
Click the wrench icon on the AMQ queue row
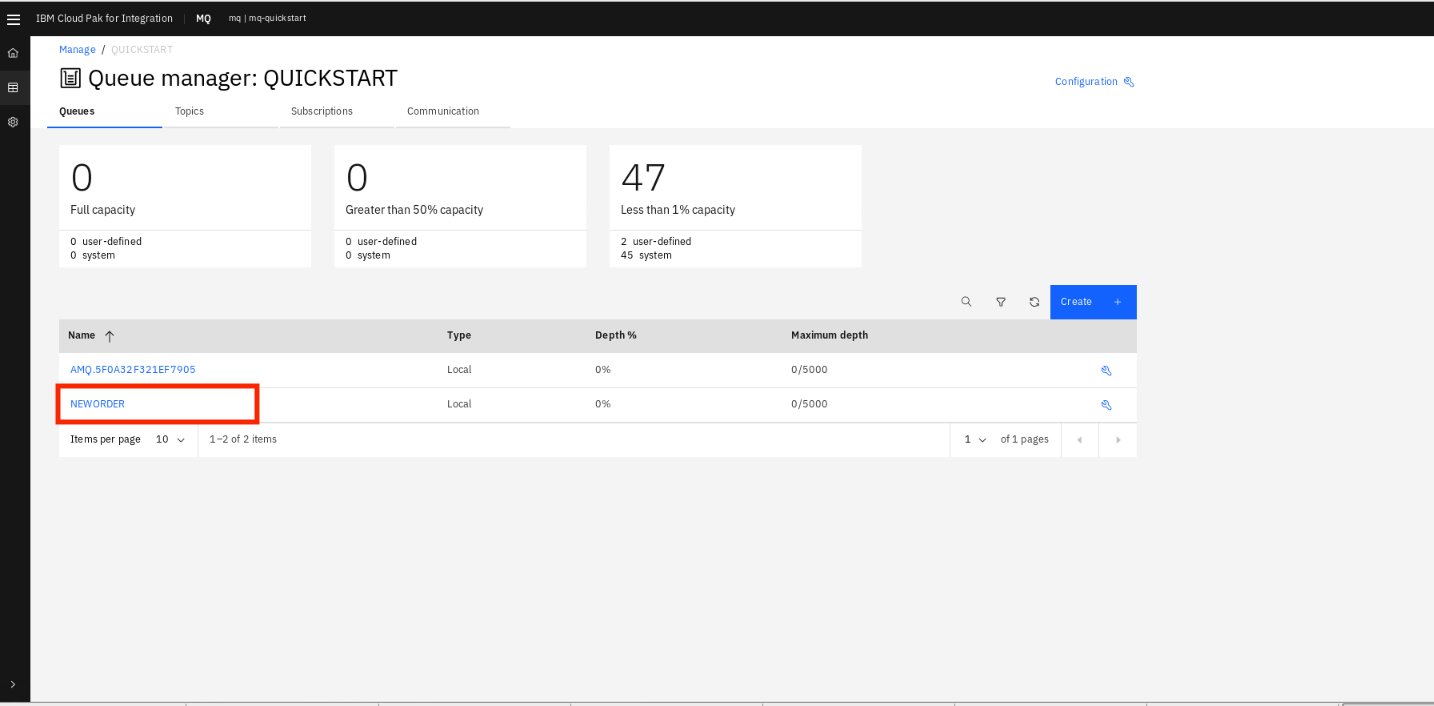(x=1106, y=369)
